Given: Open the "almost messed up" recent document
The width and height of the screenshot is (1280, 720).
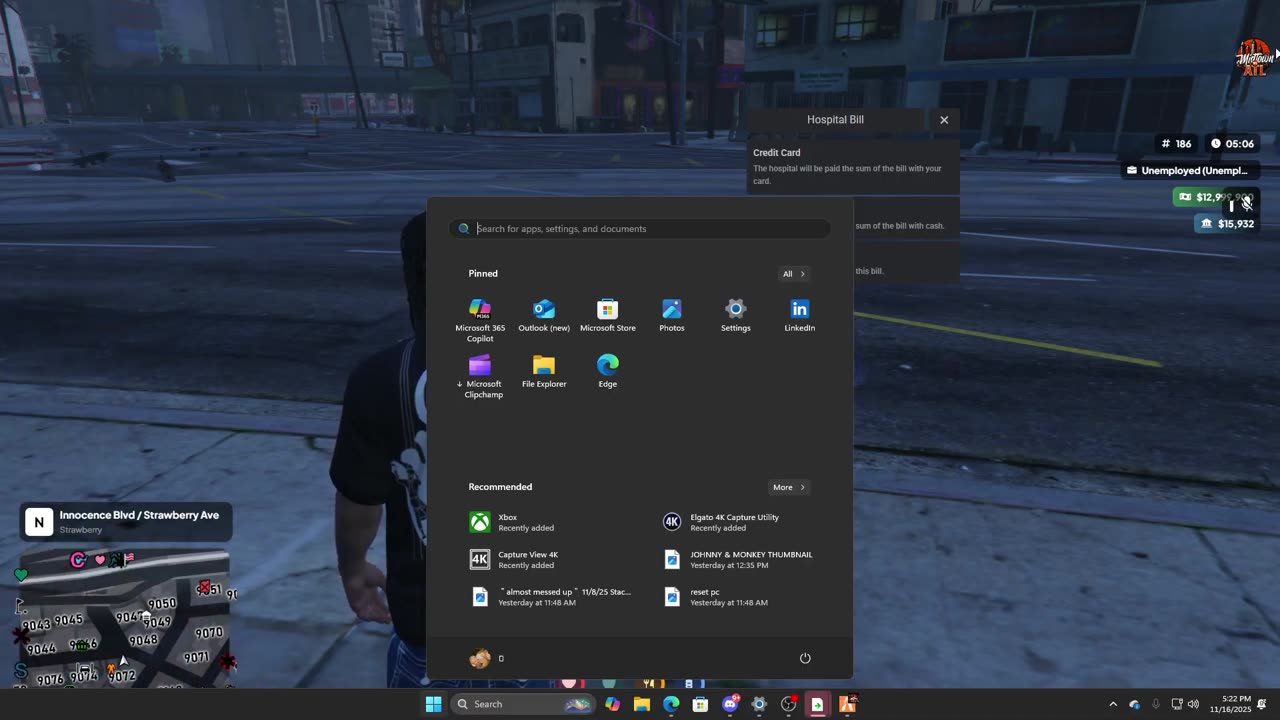Looking at the screenshot, I should pyautogui.click(x=552, y=597).
